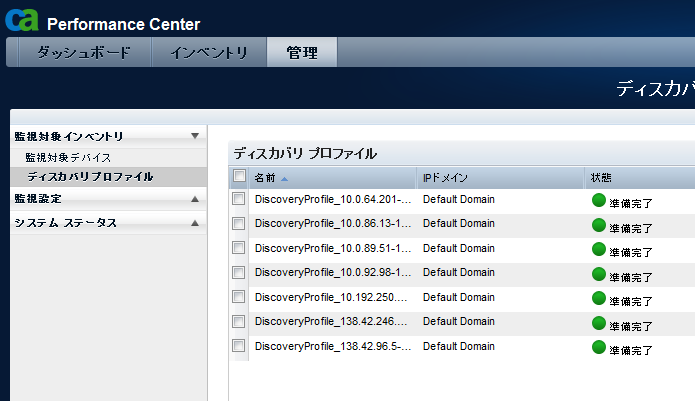
Task: Click the 監視設定 section header
Action: click(108, 199)
